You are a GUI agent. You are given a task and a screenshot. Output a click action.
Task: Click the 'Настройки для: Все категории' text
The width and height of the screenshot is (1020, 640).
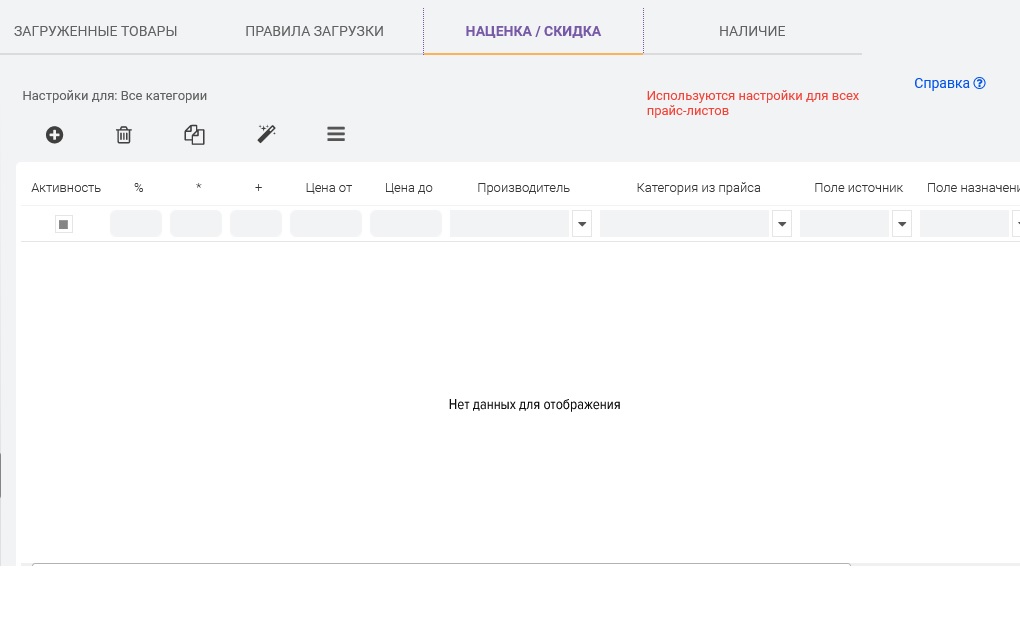coord(114,96)
